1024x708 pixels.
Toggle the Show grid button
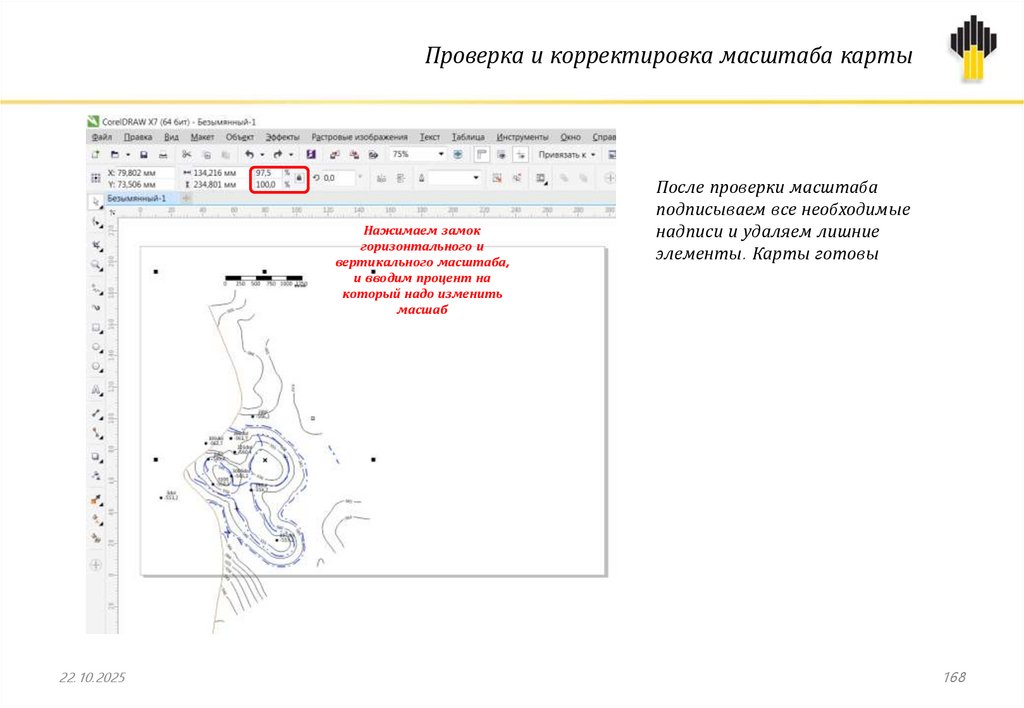pyautogui.click(x=502, y=155)
